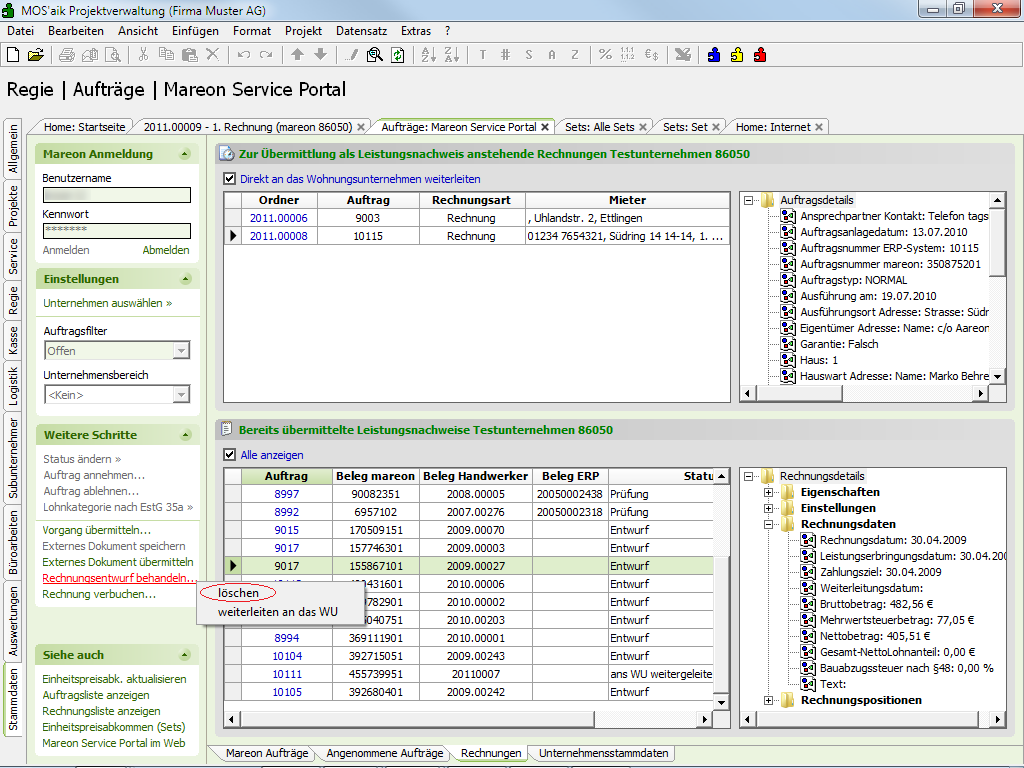Click the print preview toolbar icon
This screenshot has height=768, width=1024.
113,55
